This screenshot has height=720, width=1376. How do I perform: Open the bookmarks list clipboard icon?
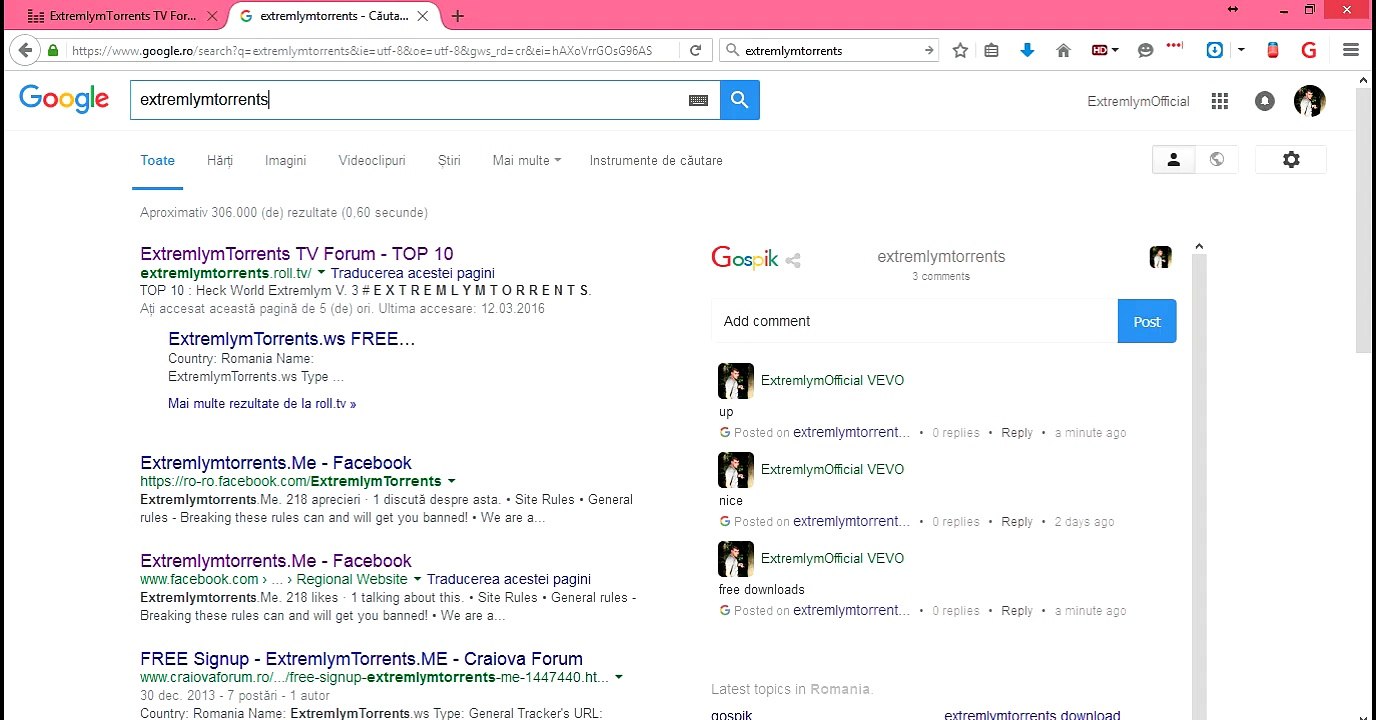click(991, 50)
